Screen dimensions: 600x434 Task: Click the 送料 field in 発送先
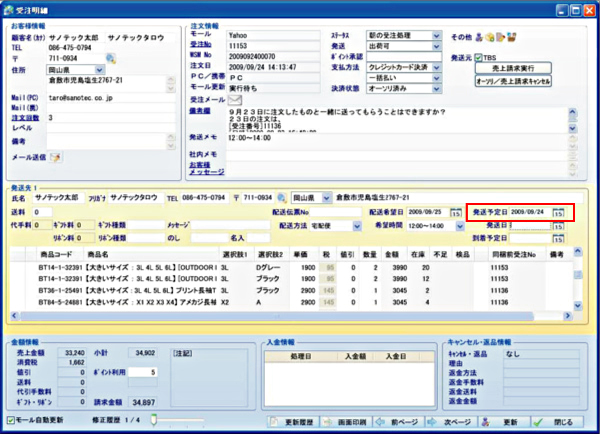tap(42, 212)
